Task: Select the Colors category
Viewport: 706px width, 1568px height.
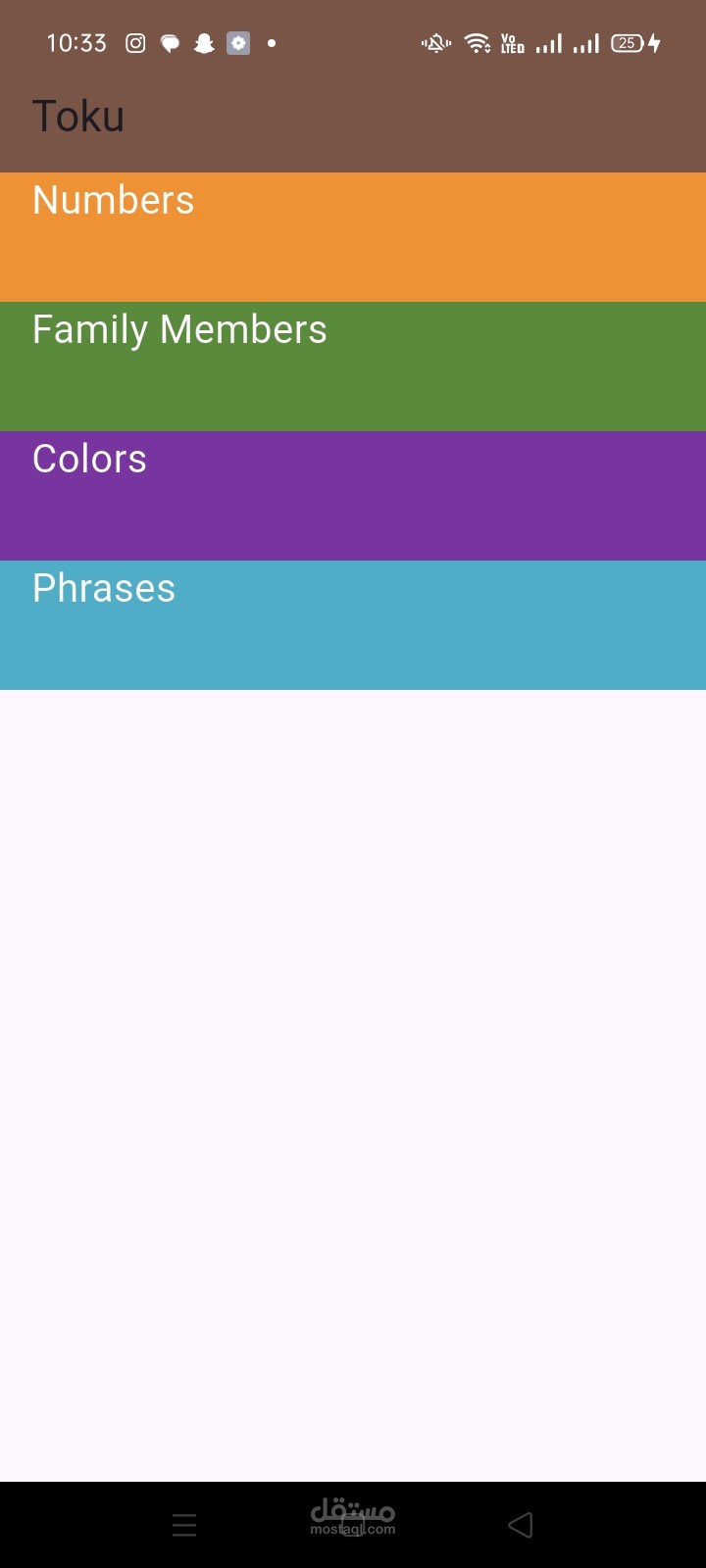Action: point(353,496)
